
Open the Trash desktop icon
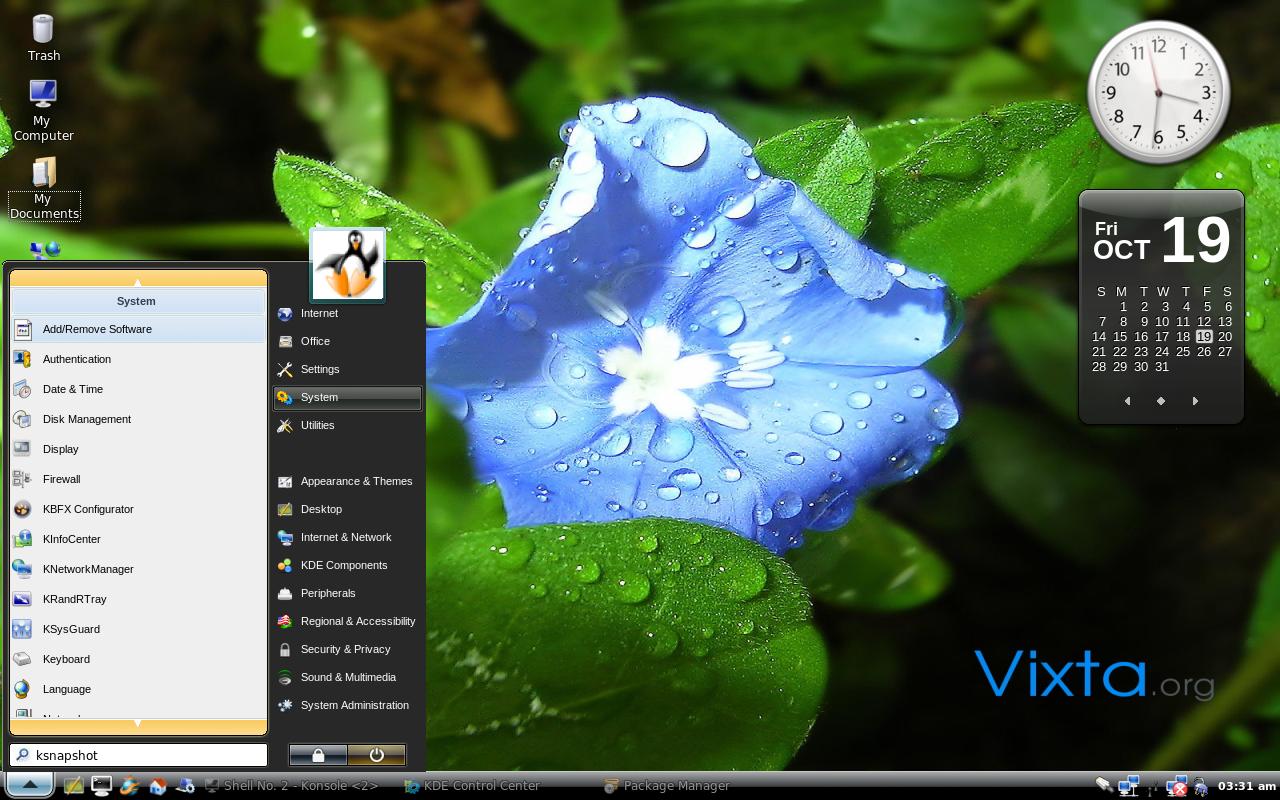43,37
